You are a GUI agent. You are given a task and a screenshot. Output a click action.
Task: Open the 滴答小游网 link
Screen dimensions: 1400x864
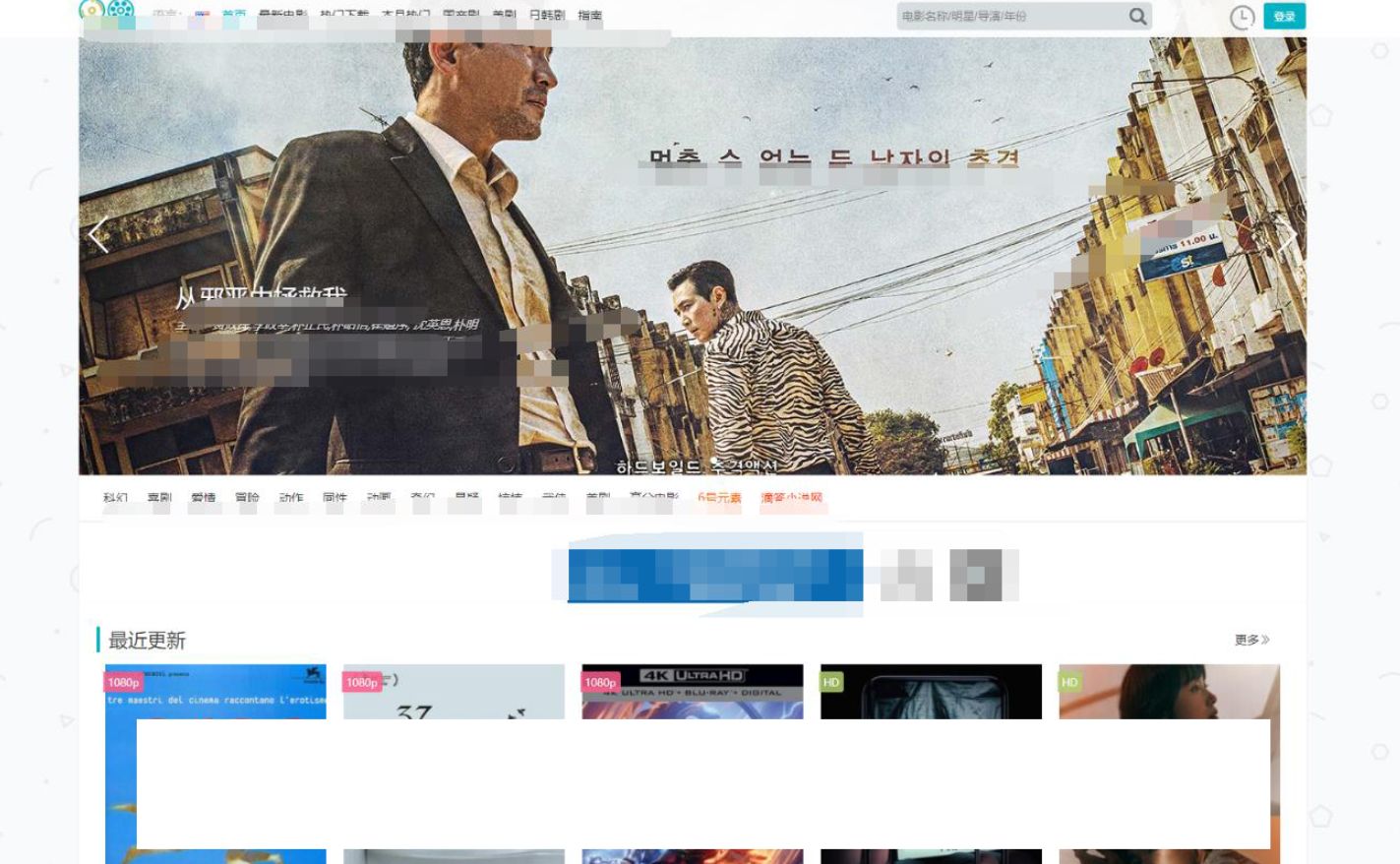(793, 498)
